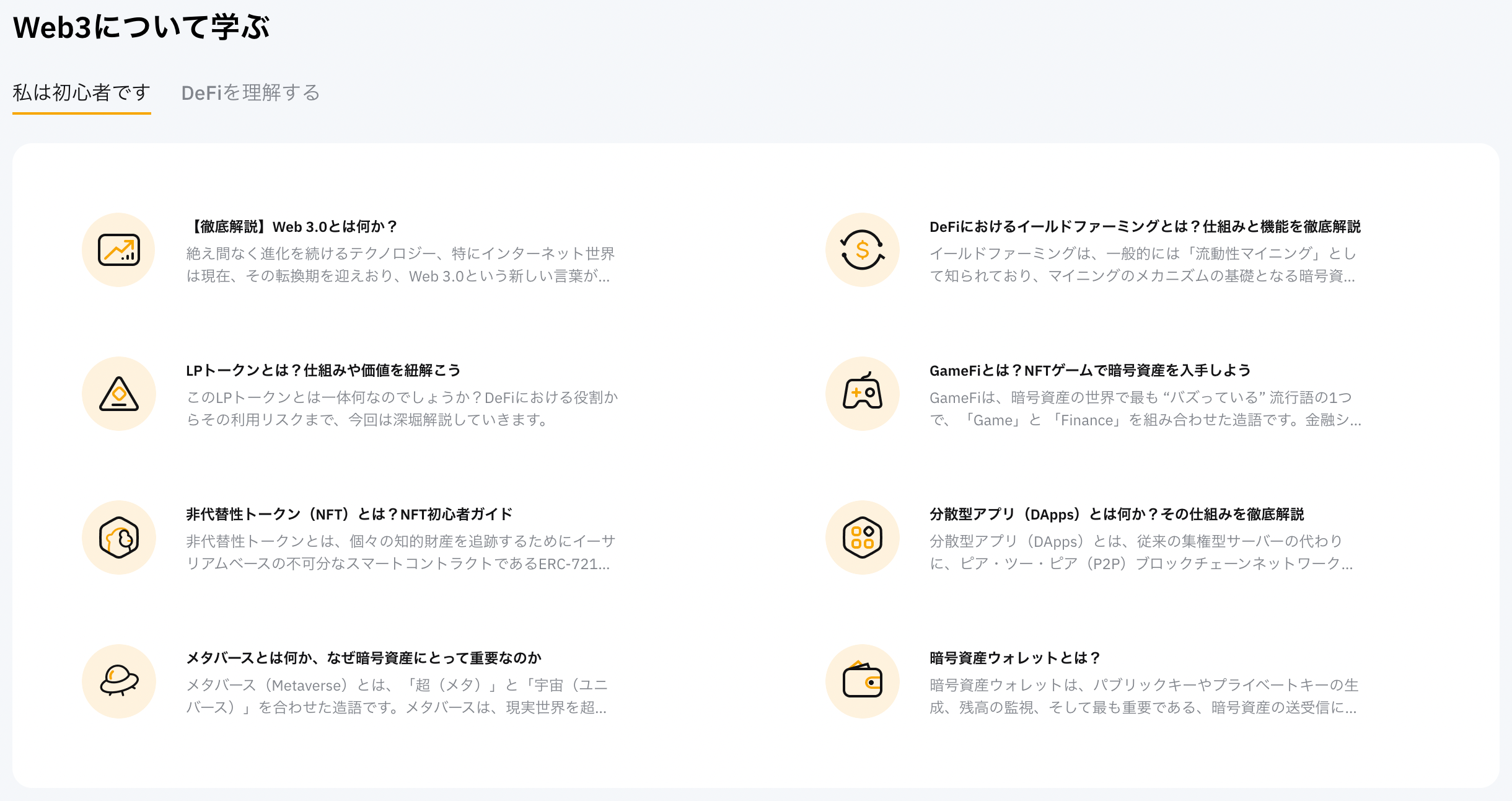Click the UFO icon for メタバース article
This screenshot has height=801, width=1512.
tap(118, 682)
